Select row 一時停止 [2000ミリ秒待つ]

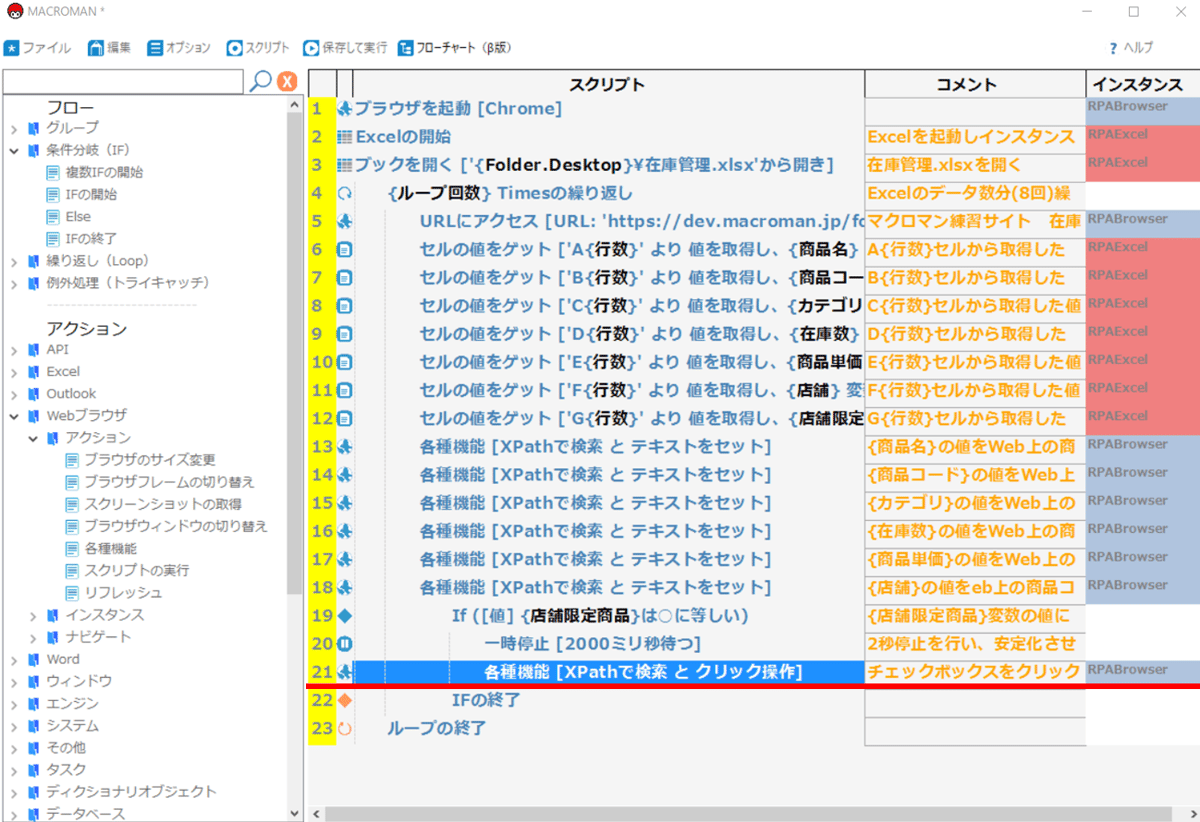click(x=609, y=643)
